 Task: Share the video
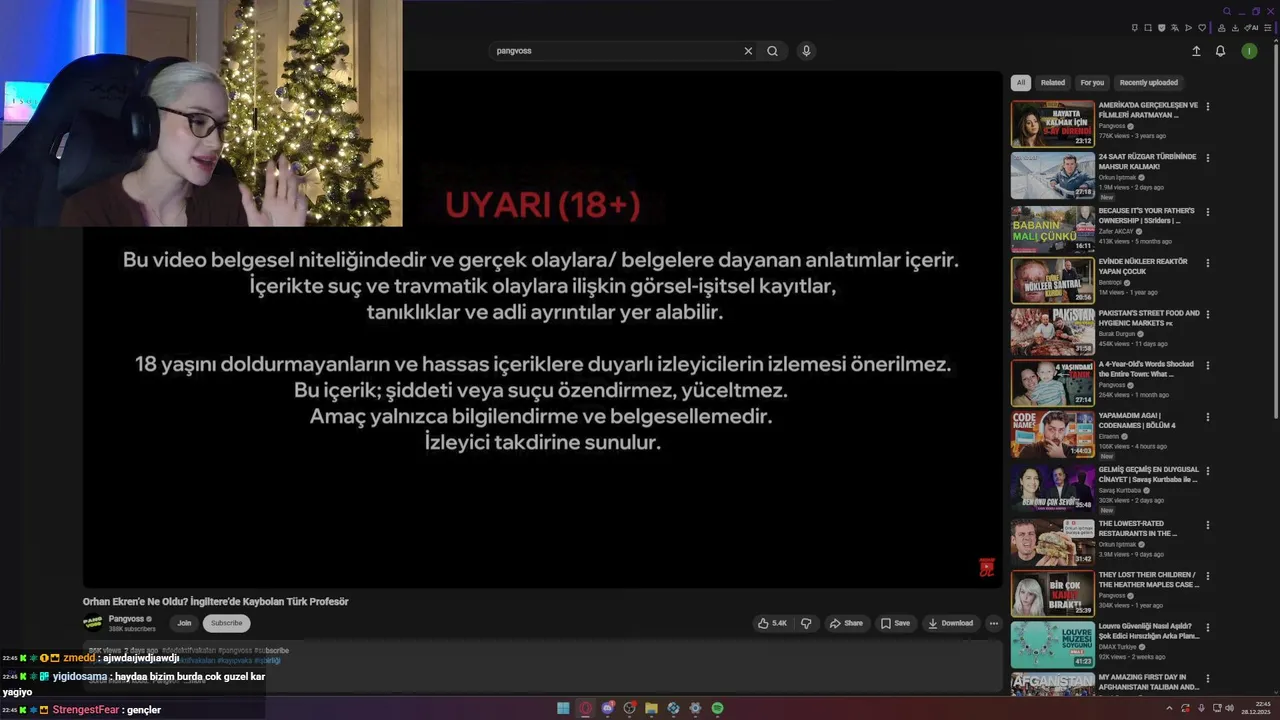(846, 623)
